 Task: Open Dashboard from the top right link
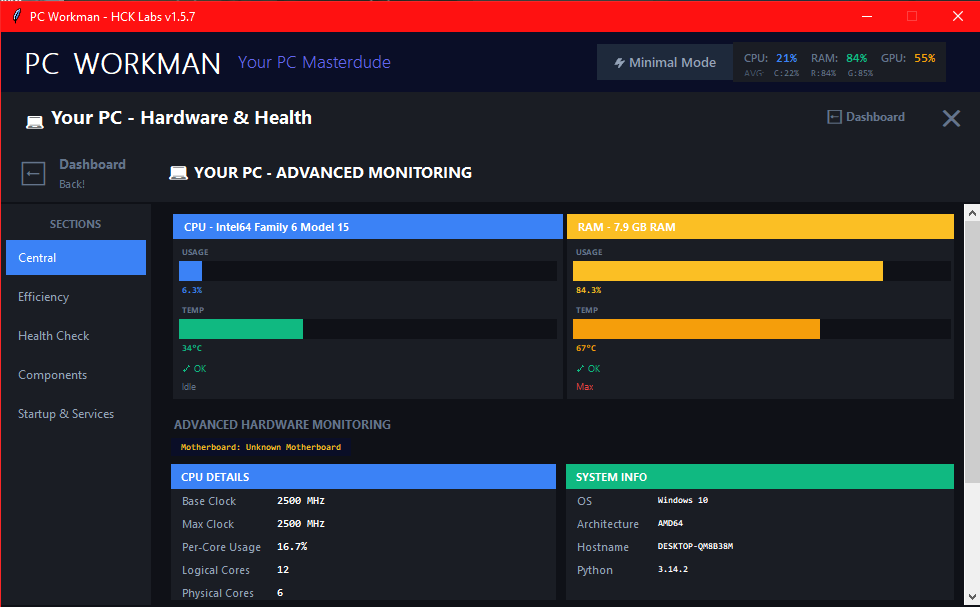pos(875,117)
